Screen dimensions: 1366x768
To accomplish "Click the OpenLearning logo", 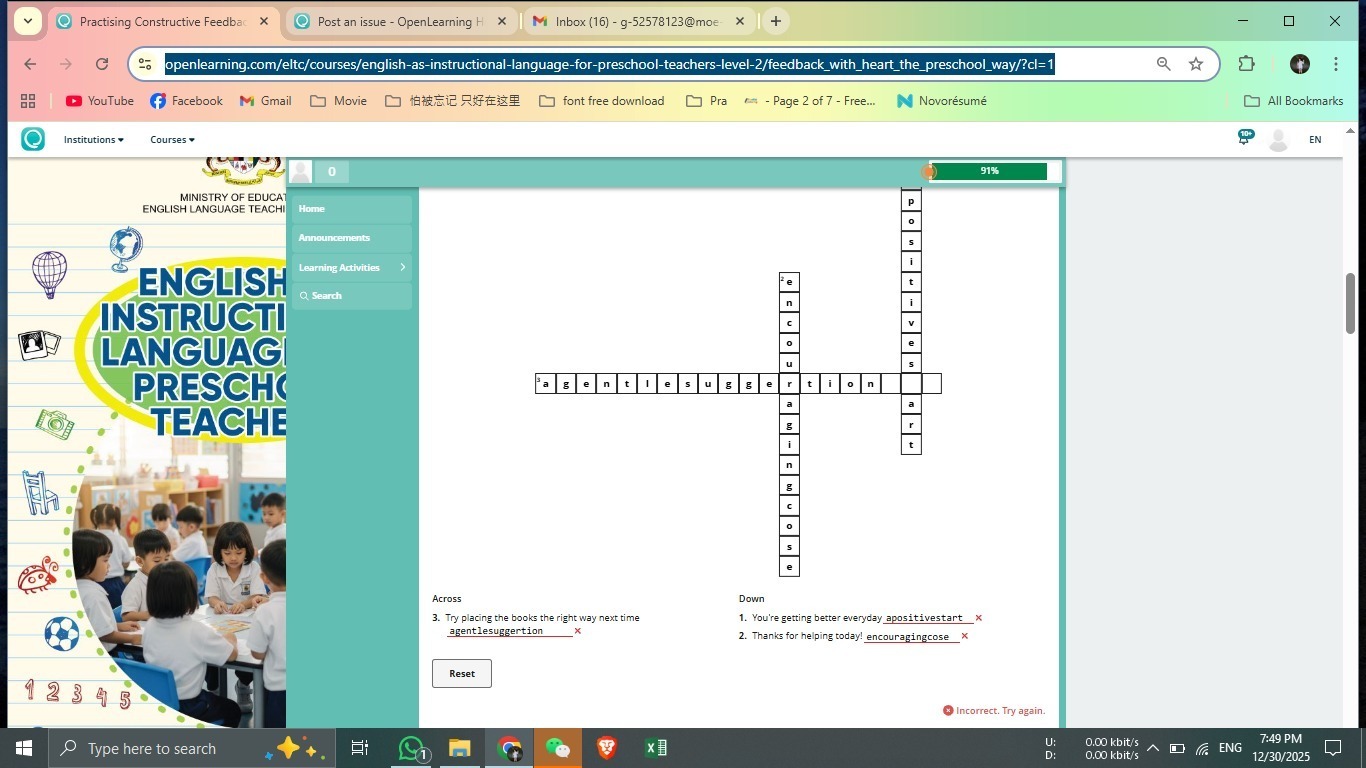I will pyautogui.click(x=33, y=139).
